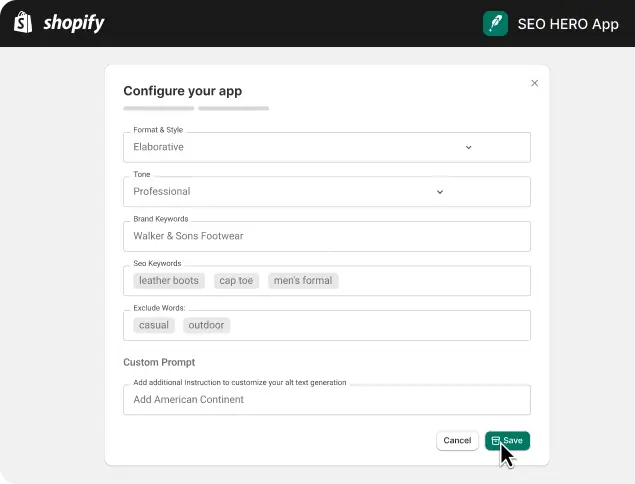This screenshot has height=484, width=635.
Task: Select the casual exclude word tag
Action: 154,325
